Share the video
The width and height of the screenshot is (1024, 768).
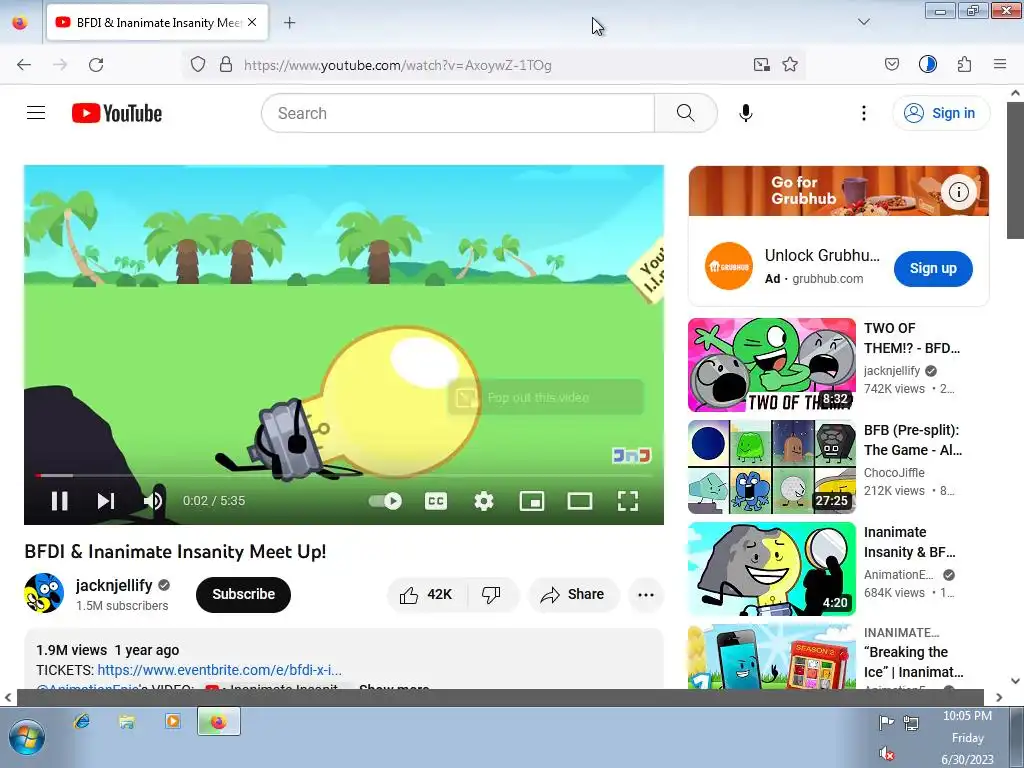573,594
